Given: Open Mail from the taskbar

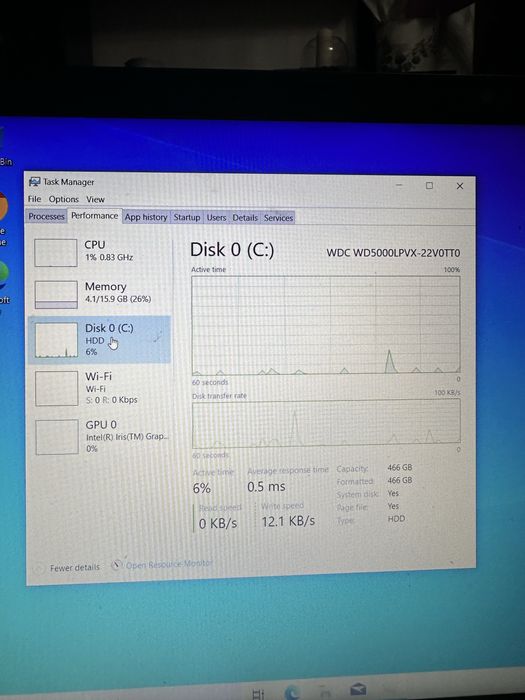Looking at the screenshot, I should click(358, 689).
